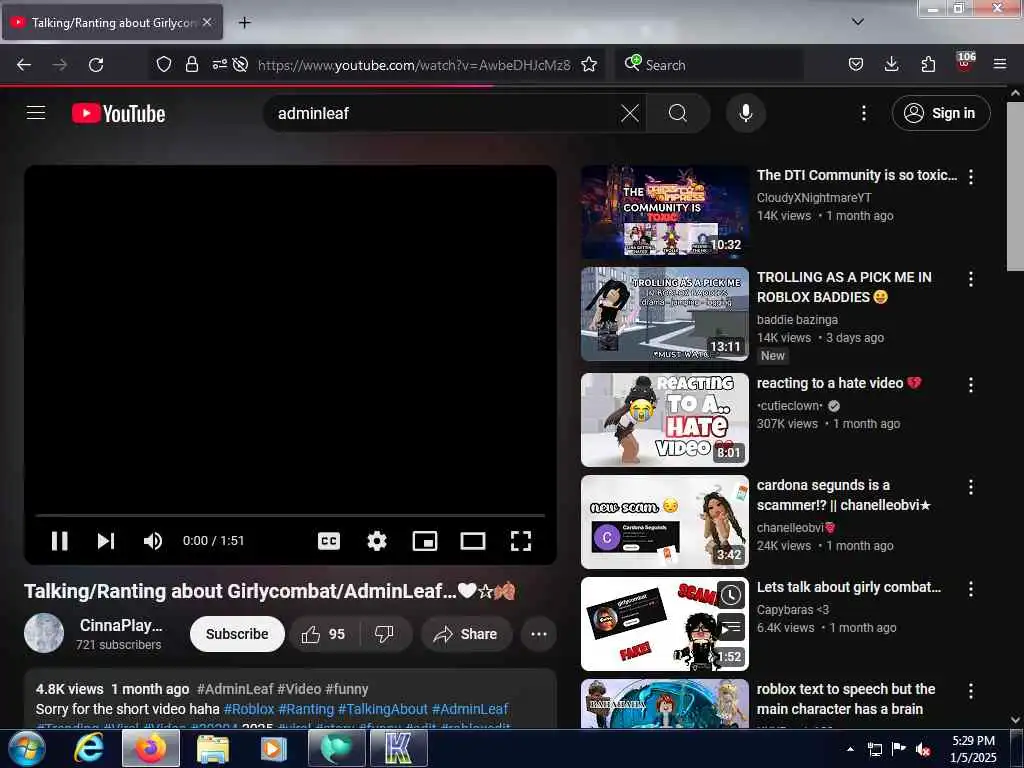Select the Talking/Ranting about Girlycombat tab
This screenshot has height=768, width=1024.
pyautogui.click(x=112, y=22)
